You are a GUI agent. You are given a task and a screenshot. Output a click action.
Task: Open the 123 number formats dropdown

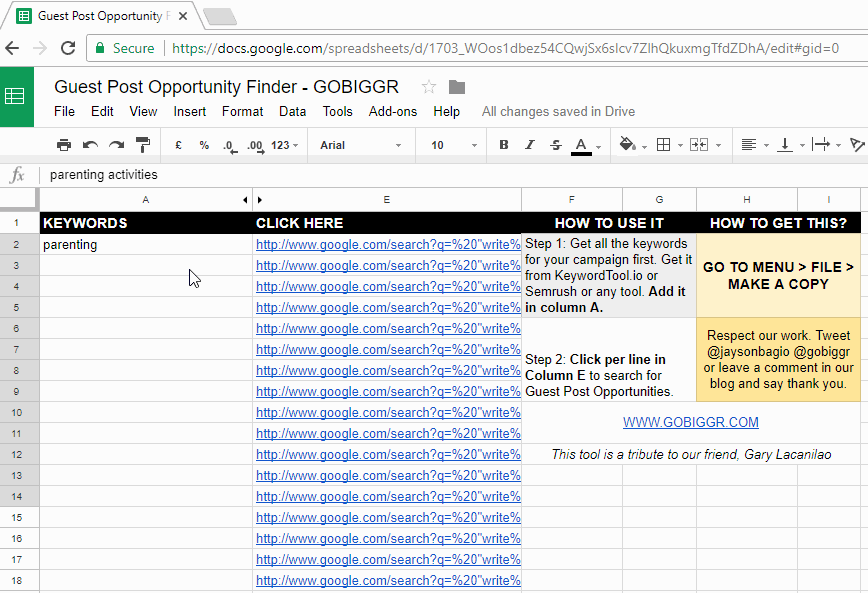point(285,145)
